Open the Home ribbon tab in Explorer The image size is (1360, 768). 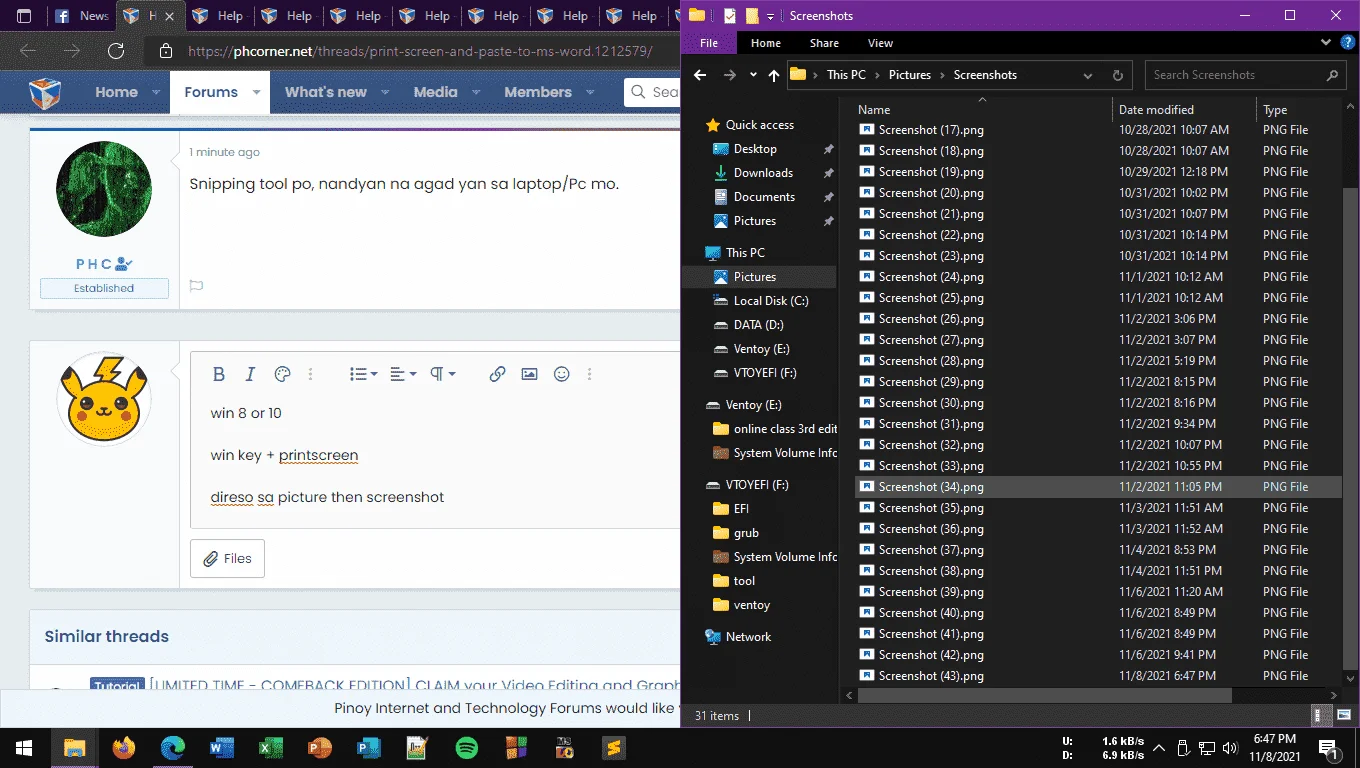point(766,43)
